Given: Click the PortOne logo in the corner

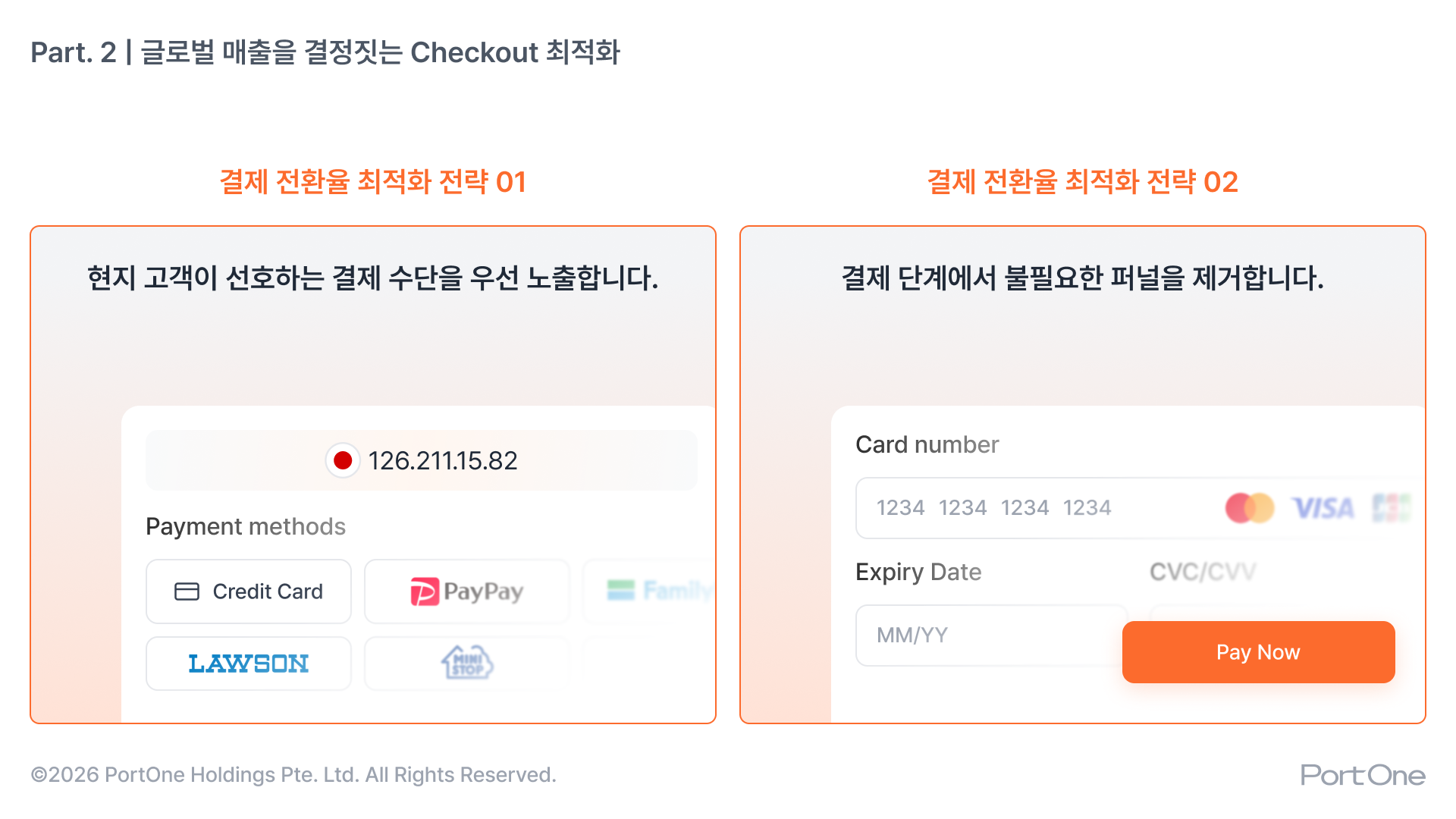Looking at the screenshot, I should tap(1361, 775).
